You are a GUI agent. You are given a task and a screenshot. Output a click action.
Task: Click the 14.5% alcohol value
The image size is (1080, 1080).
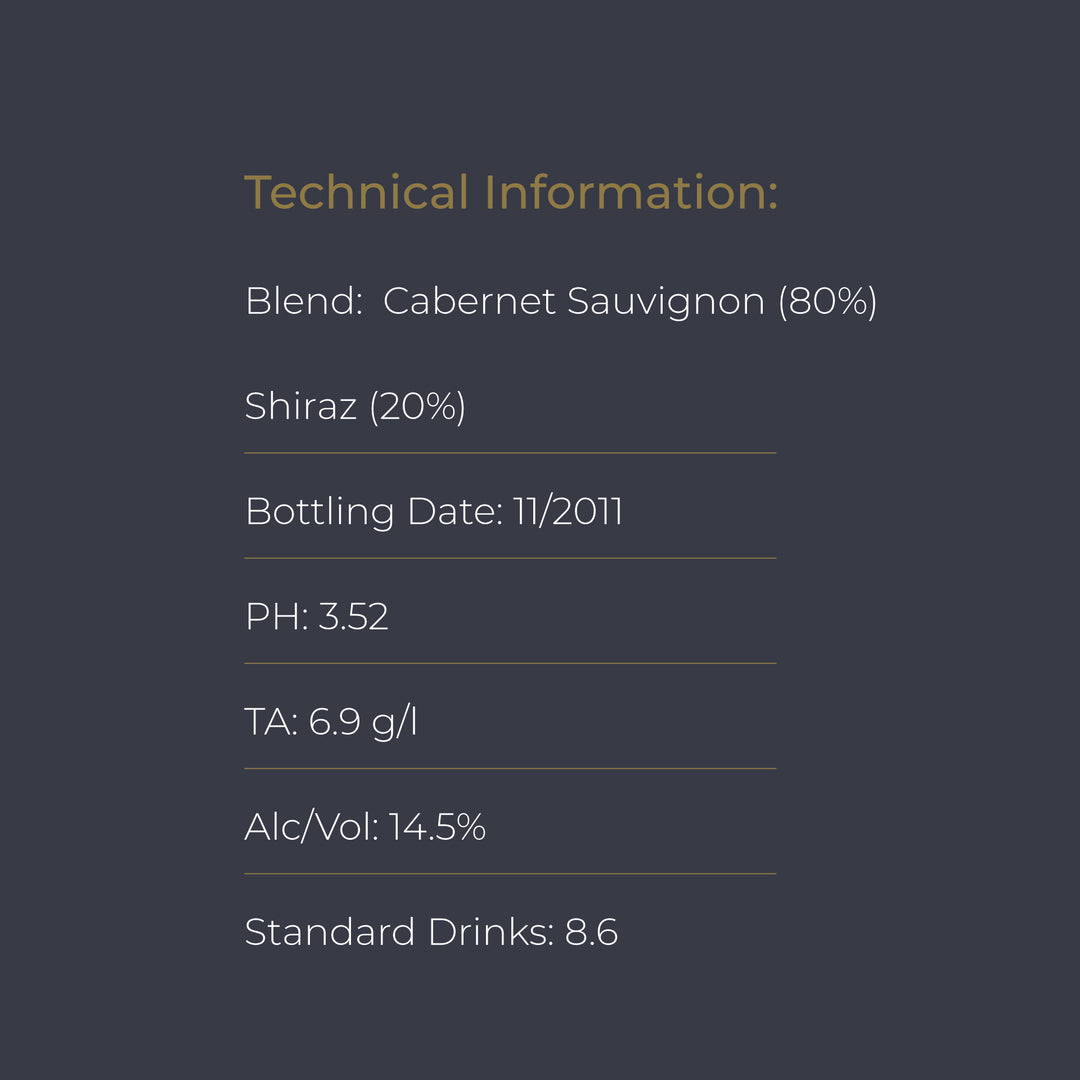437,827
